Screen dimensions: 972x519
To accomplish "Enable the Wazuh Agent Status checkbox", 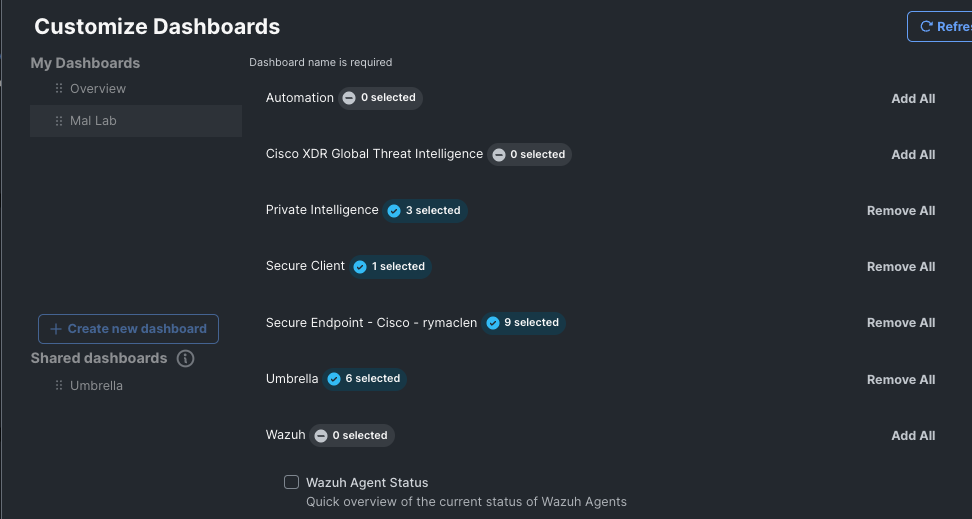I will tap(292, 482).
